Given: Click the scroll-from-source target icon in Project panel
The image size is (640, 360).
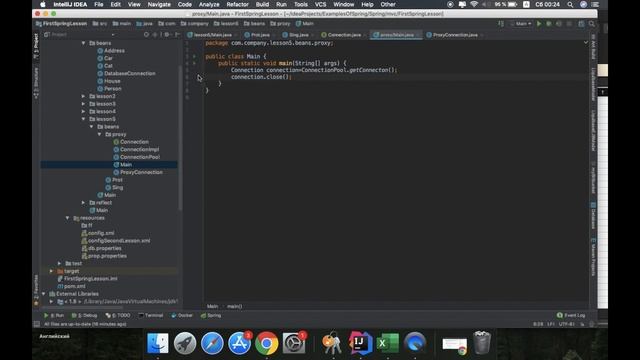Looking at the screenshot, I should [x=147, y=35].
